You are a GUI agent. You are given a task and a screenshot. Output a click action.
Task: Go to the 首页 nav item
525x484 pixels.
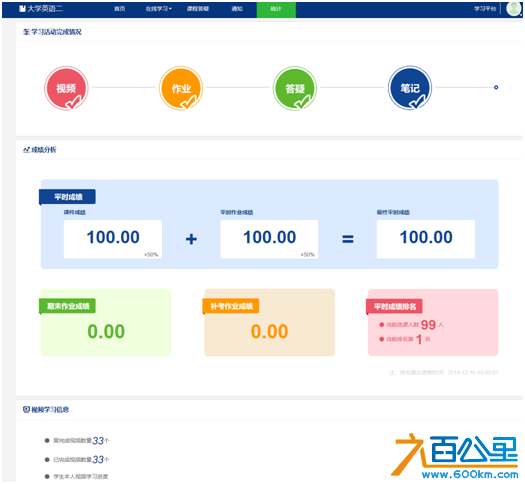120,9
